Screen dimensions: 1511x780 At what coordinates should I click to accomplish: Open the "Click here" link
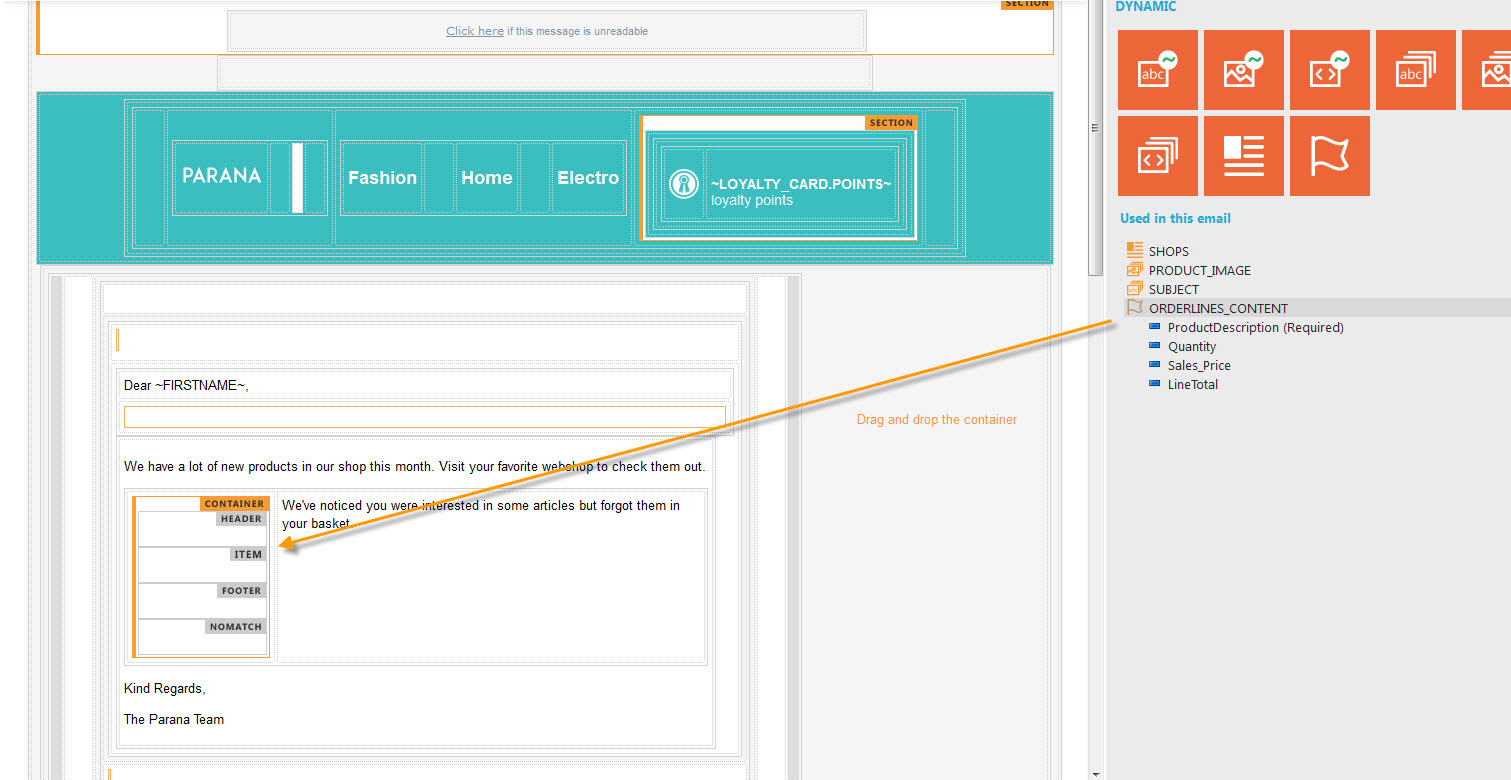(x=474, y=31)
